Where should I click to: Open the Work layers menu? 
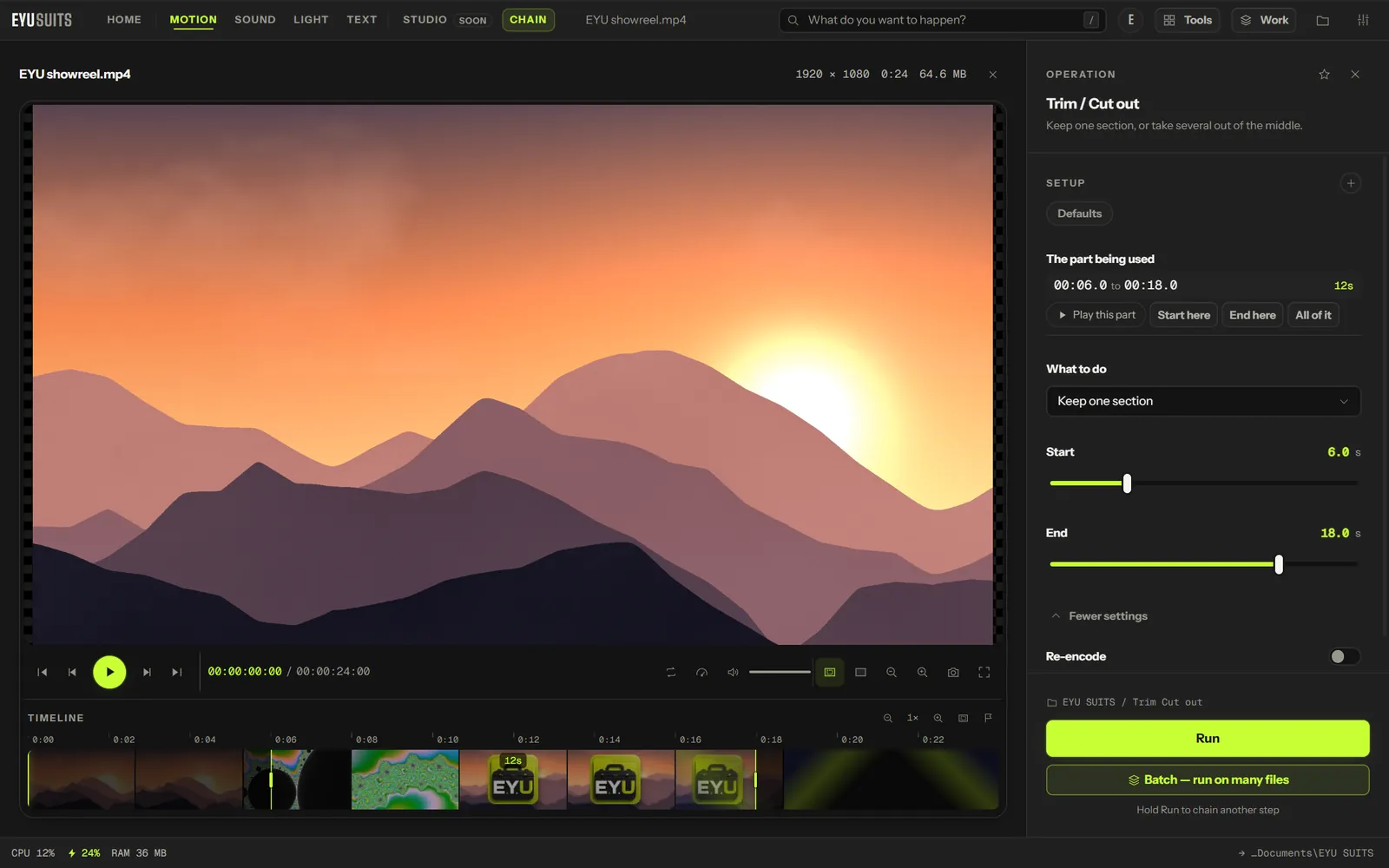pos(1263,20)
